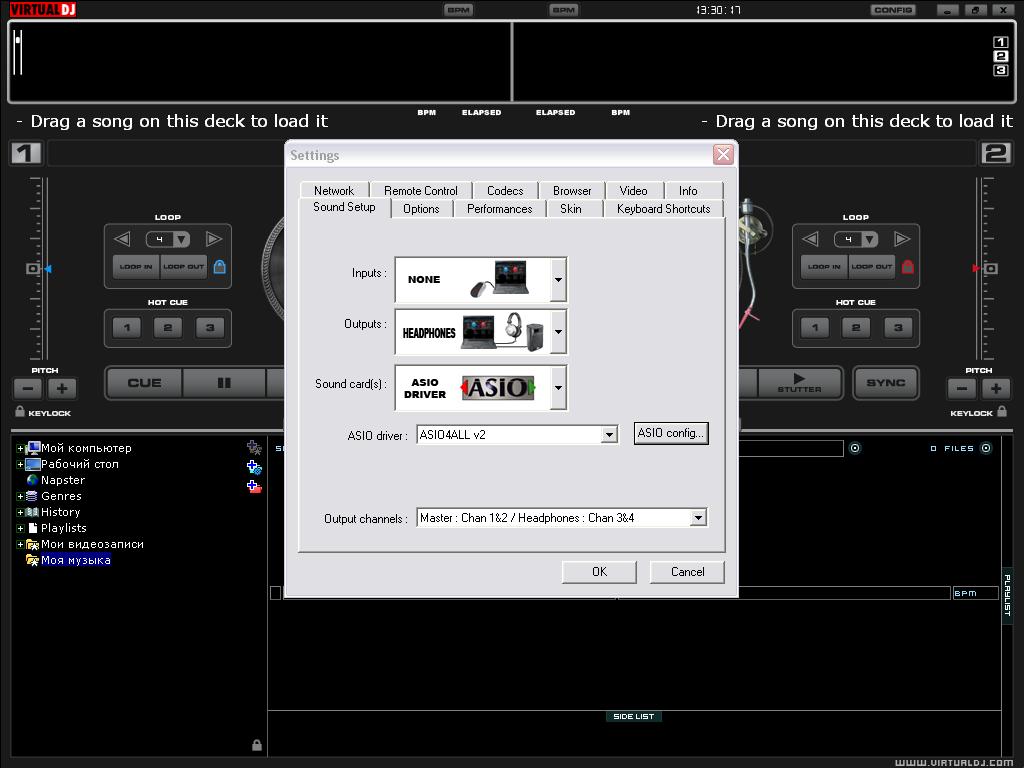
Task: Switch to the Network tab
Action: pyautogui.click(x=334, y=190)
